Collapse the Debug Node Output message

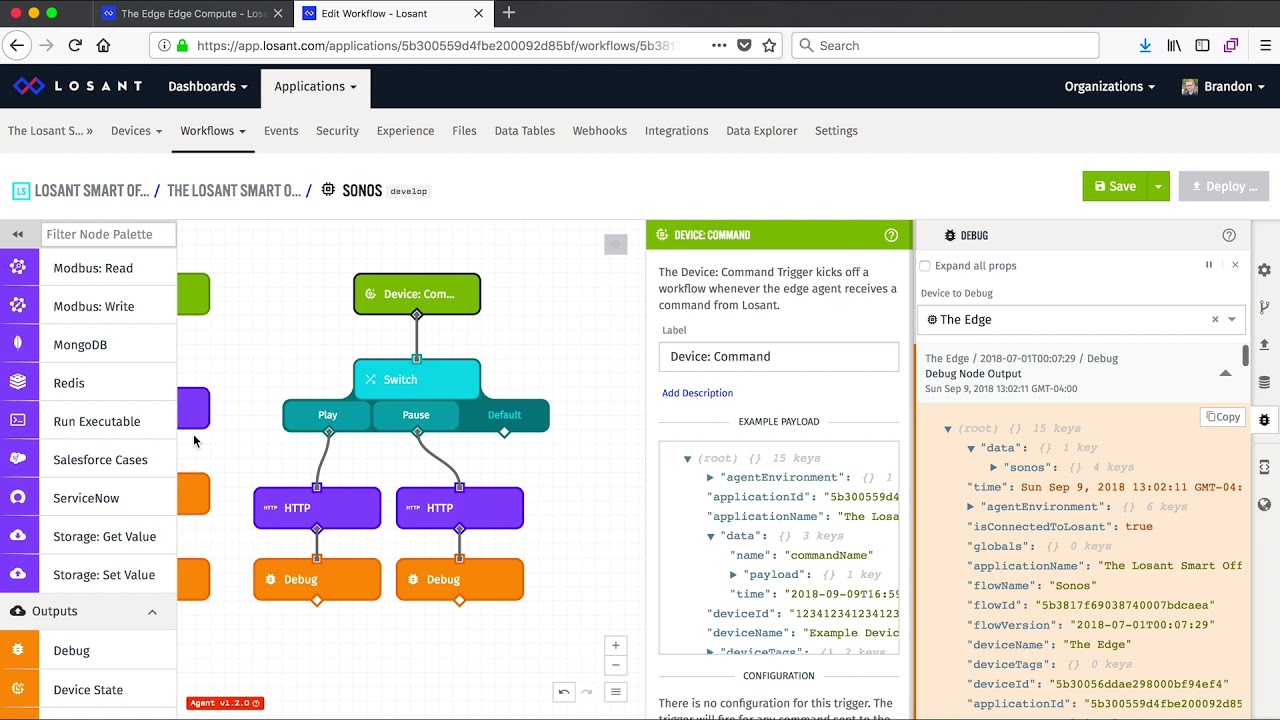(x=1225, y=373)
